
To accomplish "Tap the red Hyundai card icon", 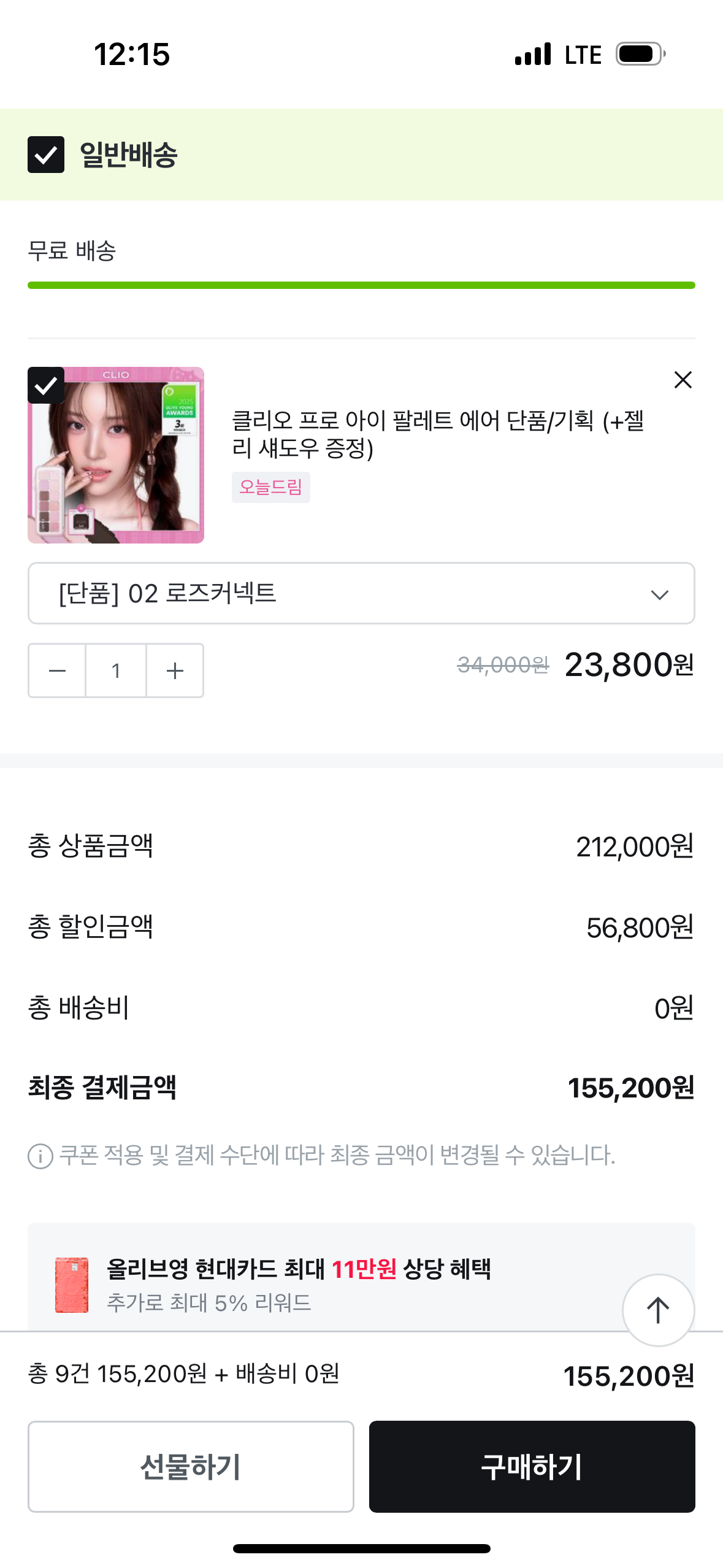I will (x=72, y=1285).
